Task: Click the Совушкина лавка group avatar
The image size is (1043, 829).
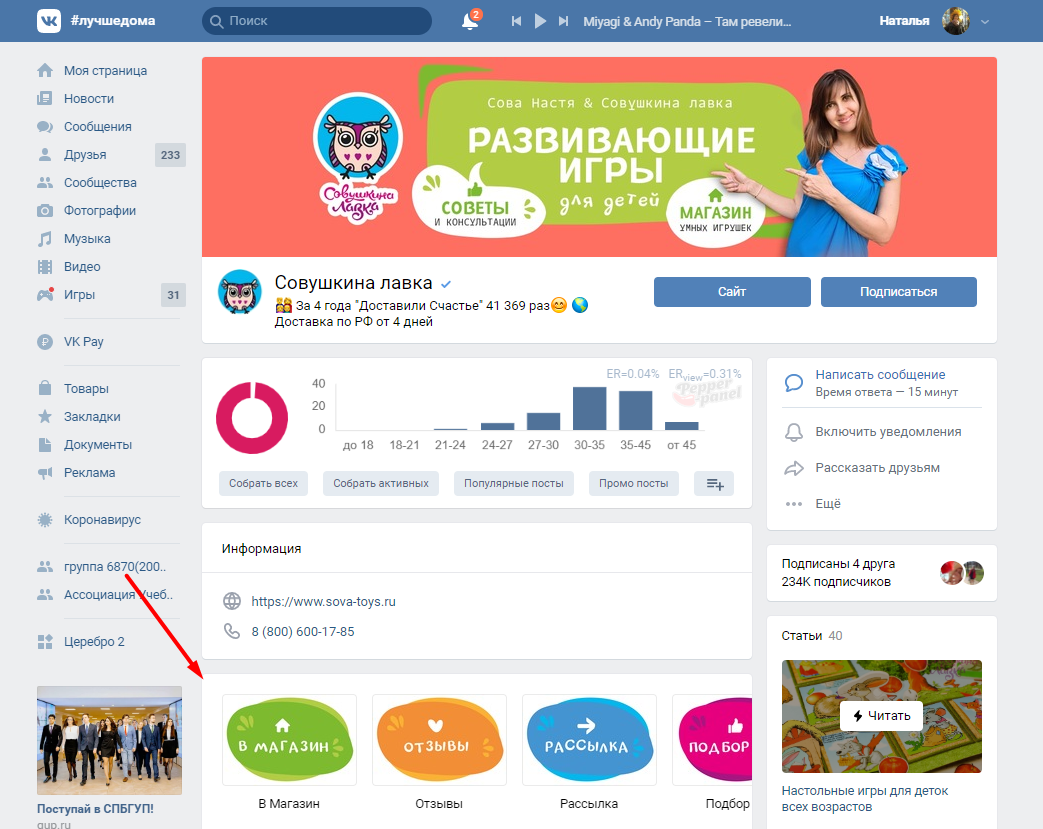Action: pos(239,291)
